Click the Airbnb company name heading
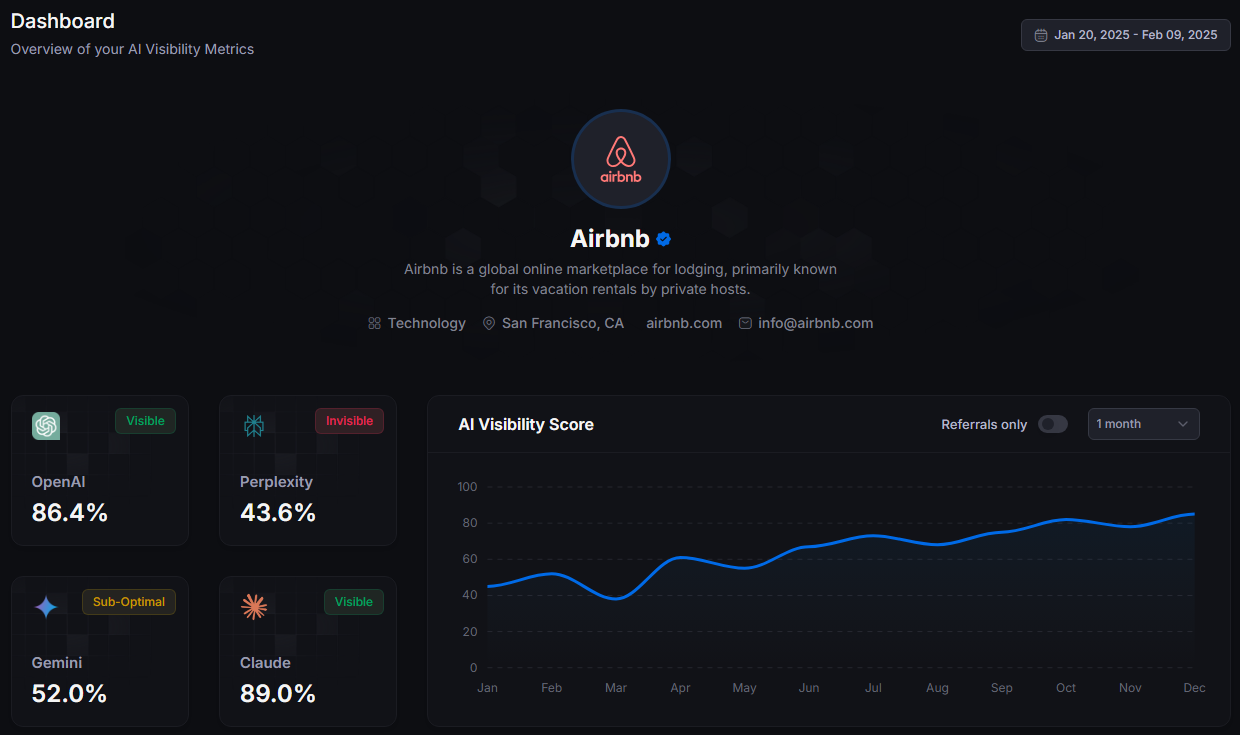Viewport: 1240px width, 735px height. 610,239
